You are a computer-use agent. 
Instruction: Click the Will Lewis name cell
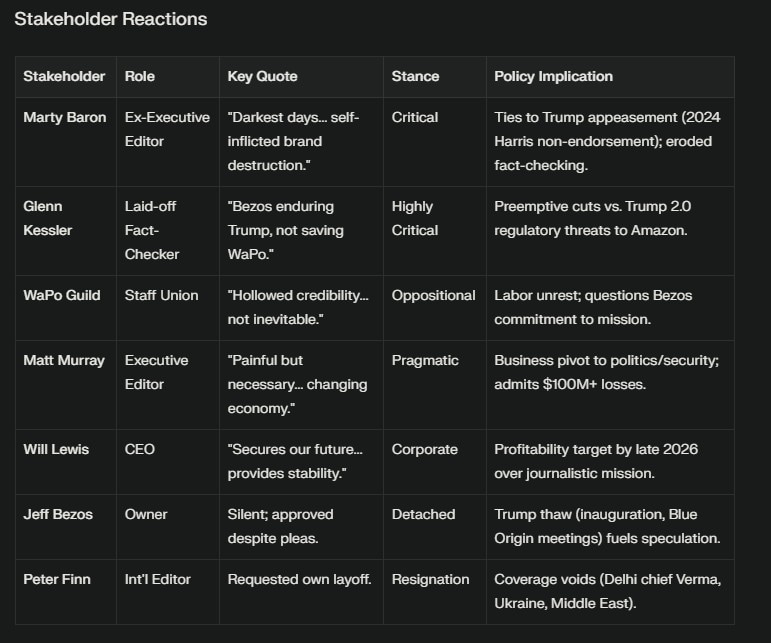(x=56, y=449)
